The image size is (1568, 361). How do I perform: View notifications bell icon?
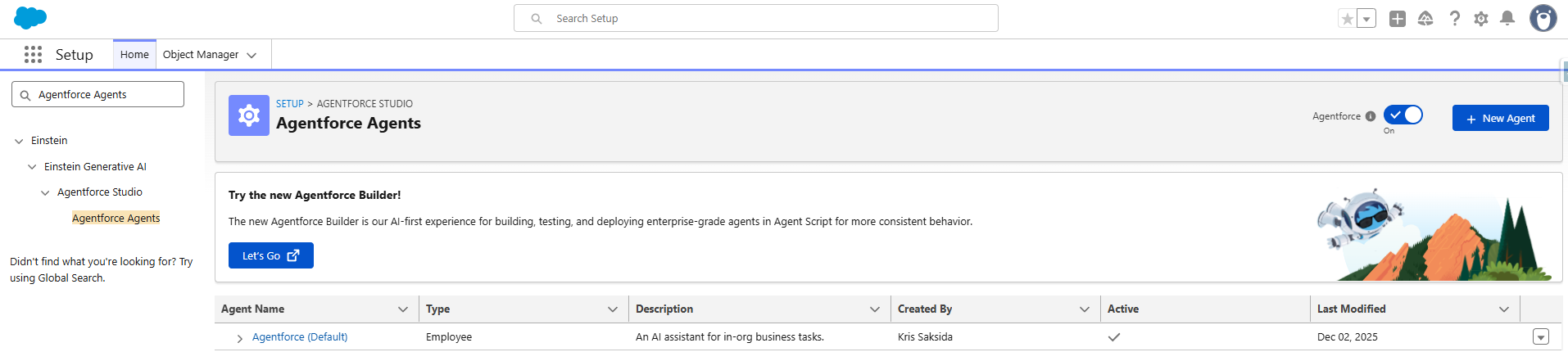1507,18
